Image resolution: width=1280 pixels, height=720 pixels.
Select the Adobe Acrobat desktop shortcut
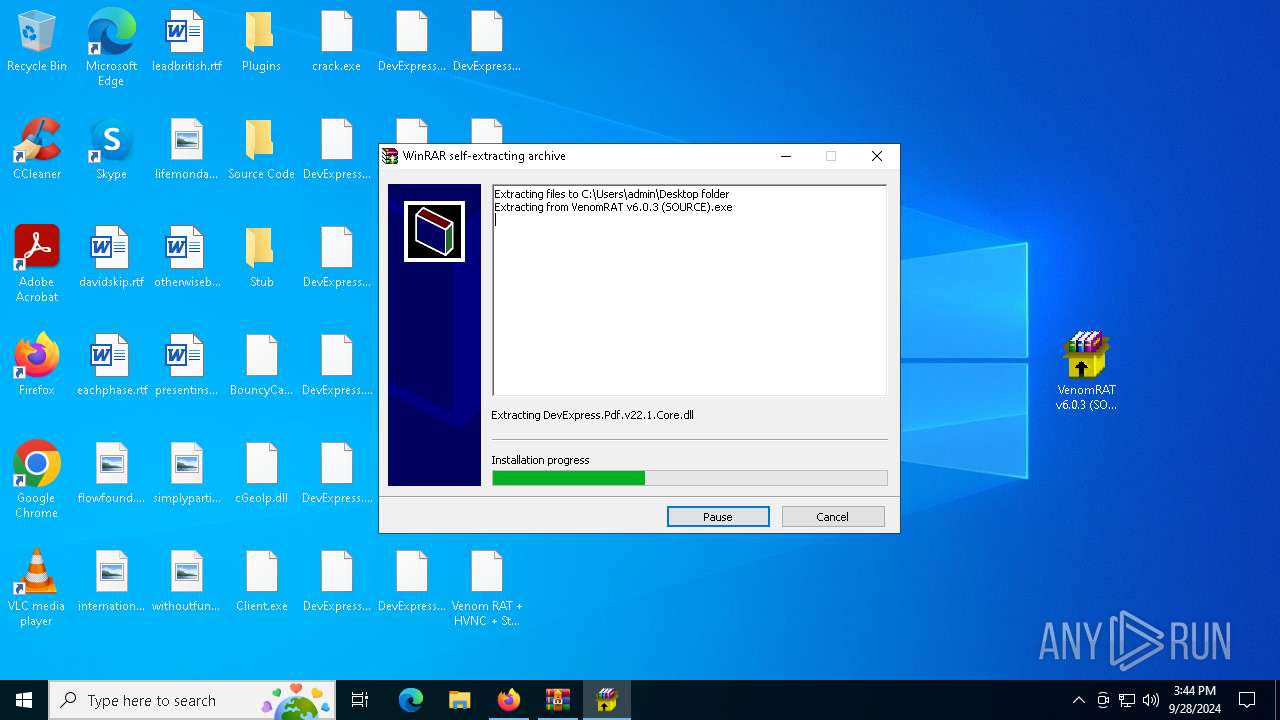pos(37,264)
